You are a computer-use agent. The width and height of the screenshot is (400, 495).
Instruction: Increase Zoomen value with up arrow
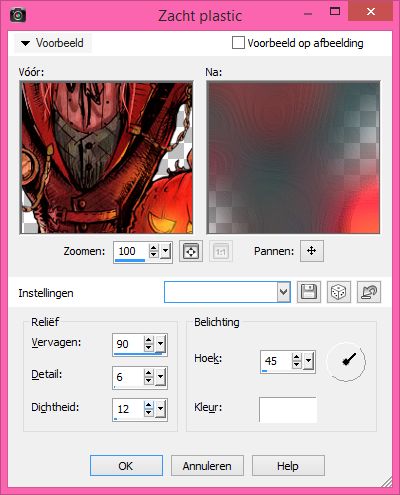pyautogui.click(x=153, y=248)
